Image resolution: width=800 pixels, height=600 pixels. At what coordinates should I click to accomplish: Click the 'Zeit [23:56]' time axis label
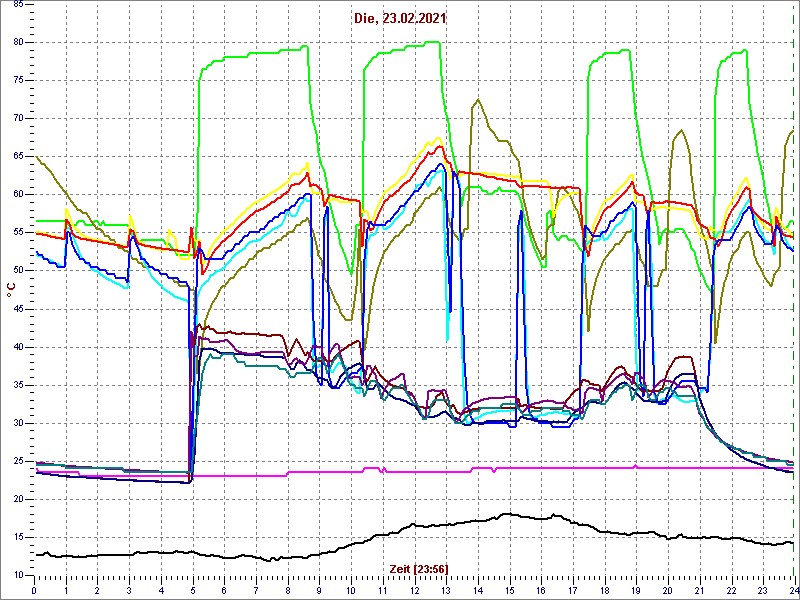(x=419, y=568)
